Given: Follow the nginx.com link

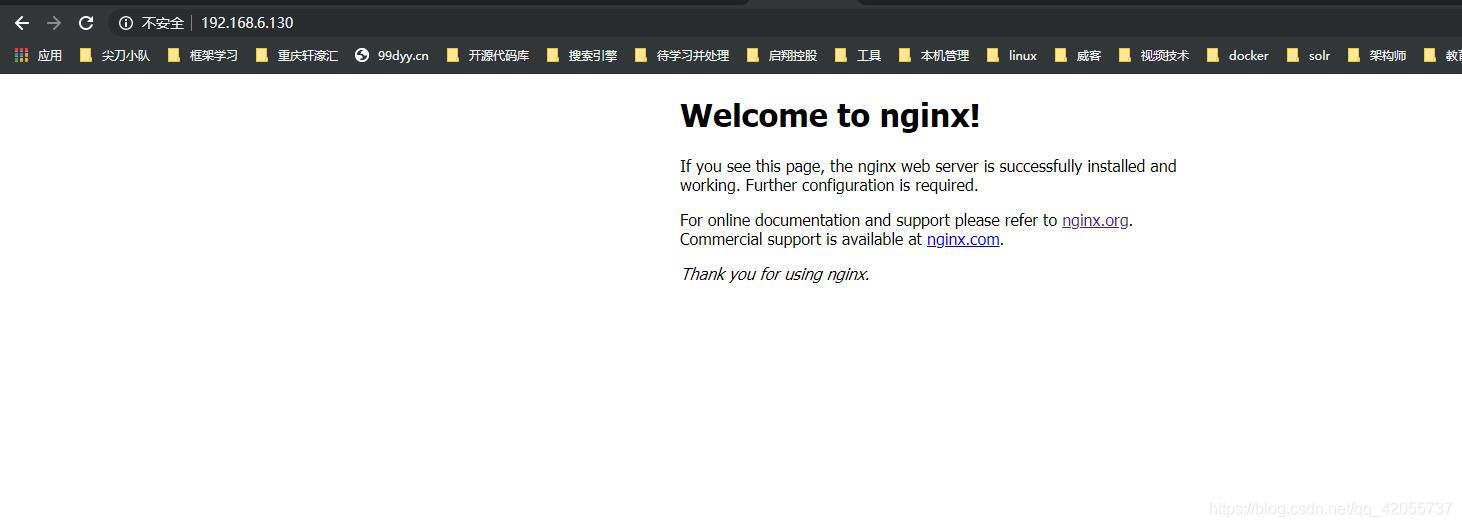Looking at the screenshot, I should tap(963, 239).
